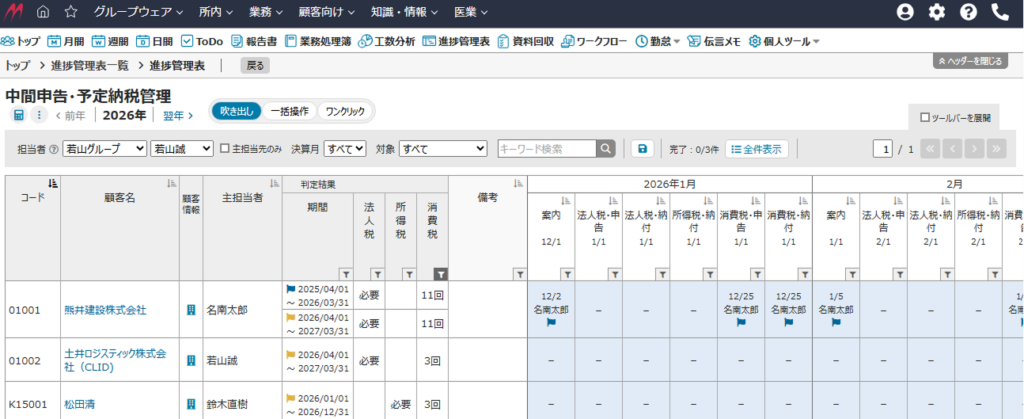The image size is (1024, 419).
Task: Click the home icon in top bar
Action: 43,12
